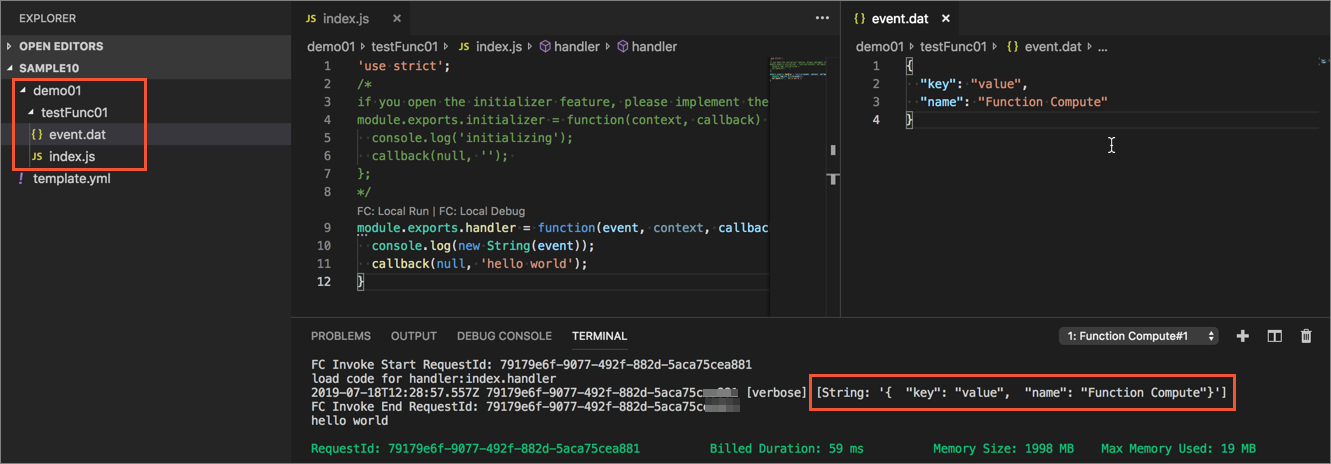Click the 'FC: Local Debug' code lens
Viewport: 1331px width, 464px height.
click(482, 211)
